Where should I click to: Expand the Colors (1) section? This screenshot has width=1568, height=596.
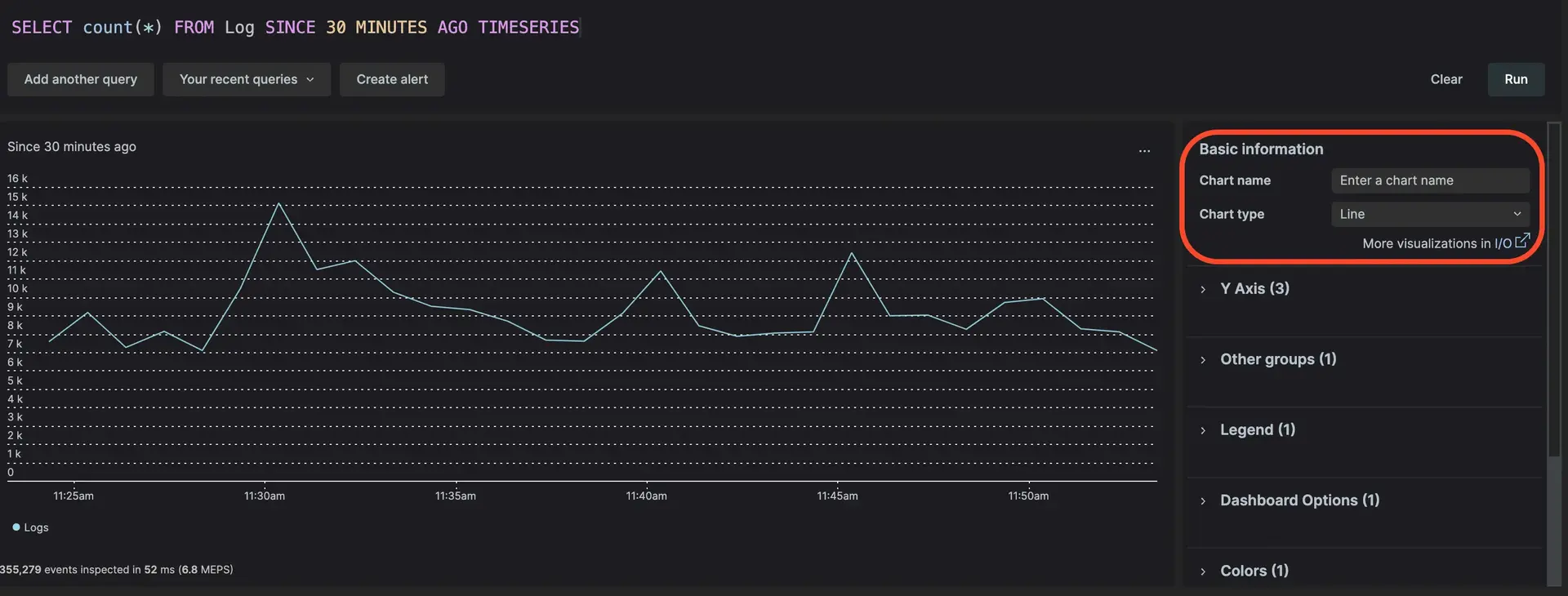tap(1254, 571)
